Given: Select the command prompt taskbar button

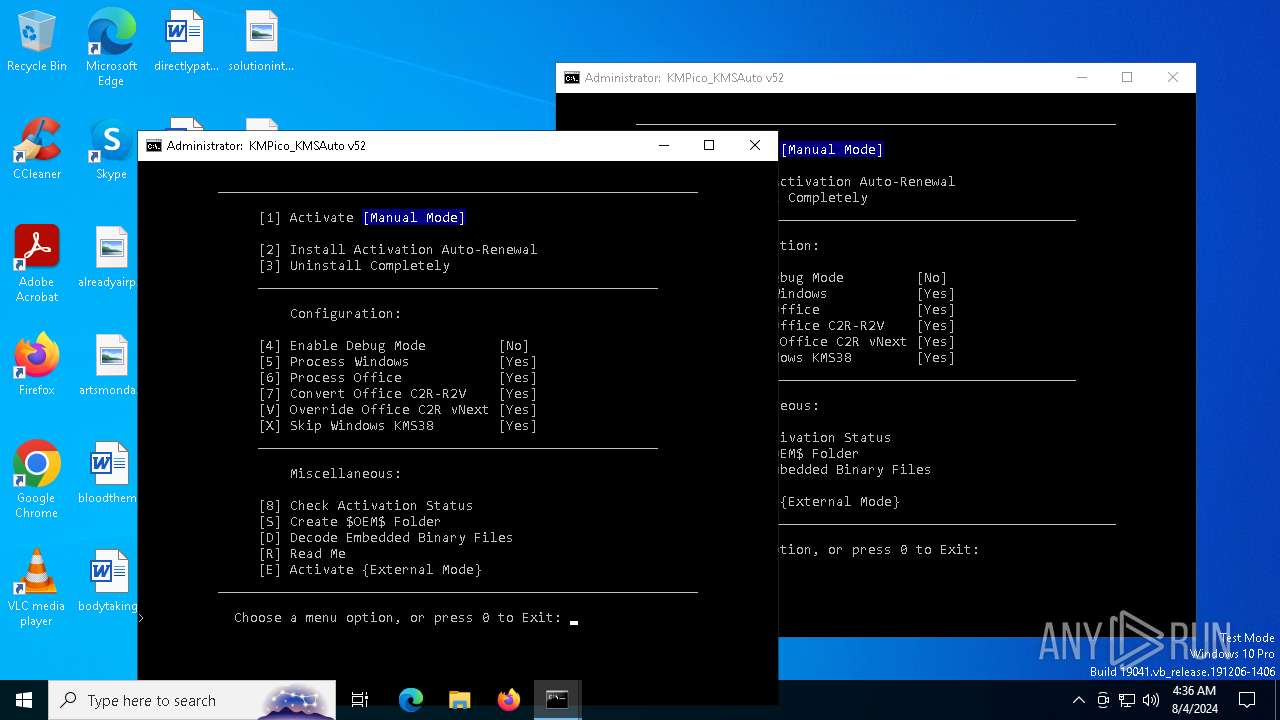Looking at the screenshot, I should click(558, 700).
